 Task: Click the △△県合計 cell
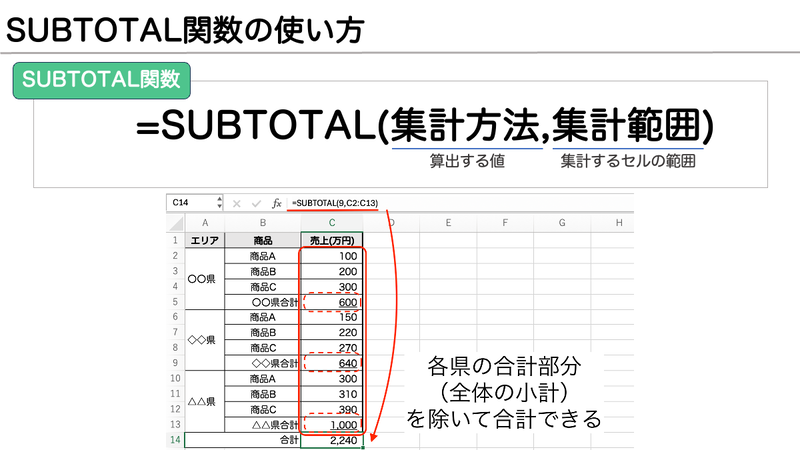coord(263,424)
